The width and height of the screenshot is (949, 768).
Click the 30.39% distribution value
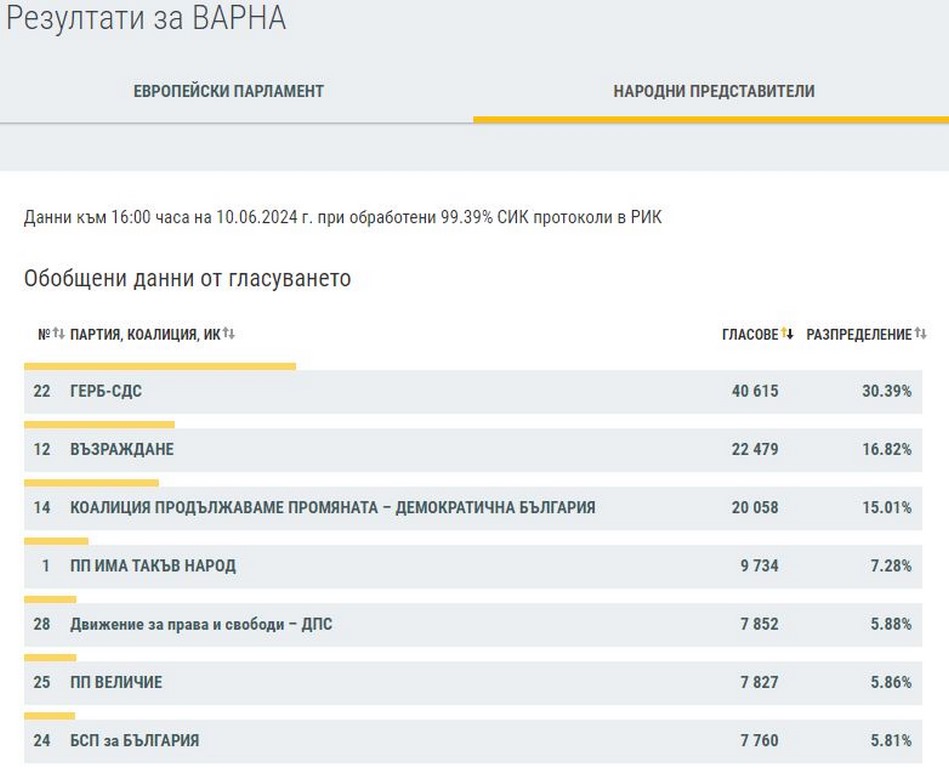tap(886, 391)
